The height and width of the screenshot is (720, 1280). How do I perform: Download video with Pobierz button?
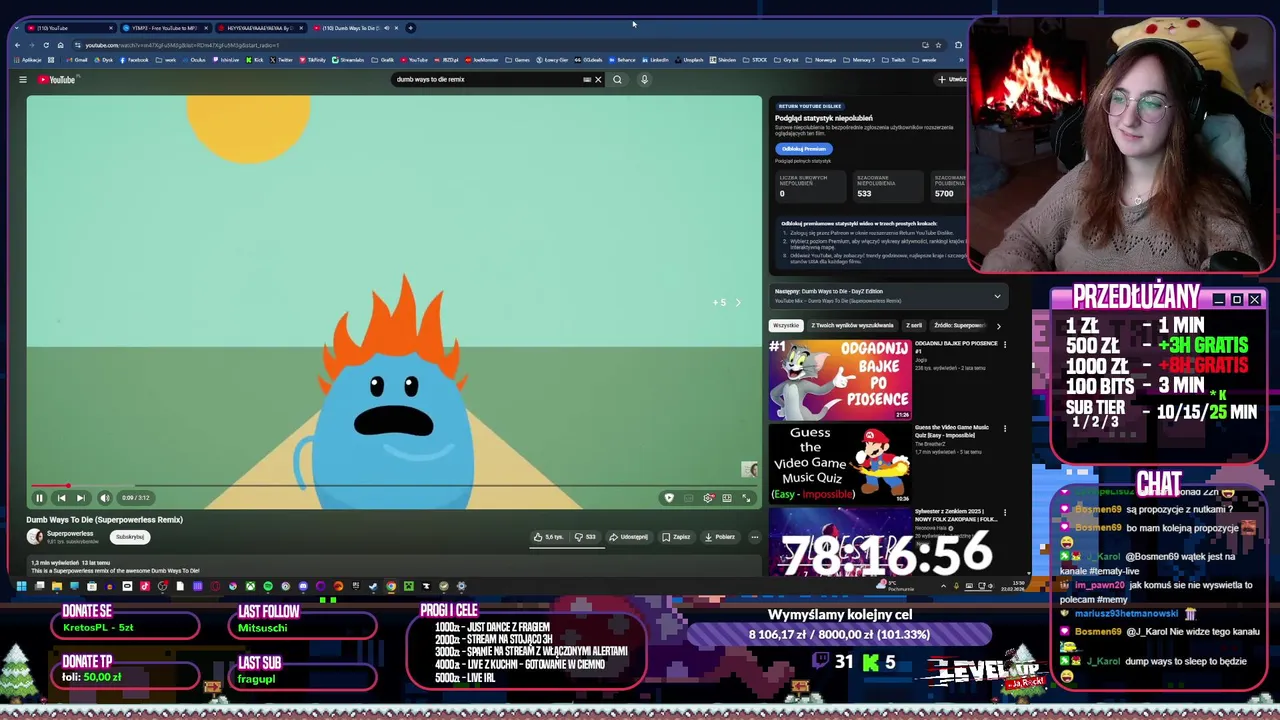coord(719,537)
